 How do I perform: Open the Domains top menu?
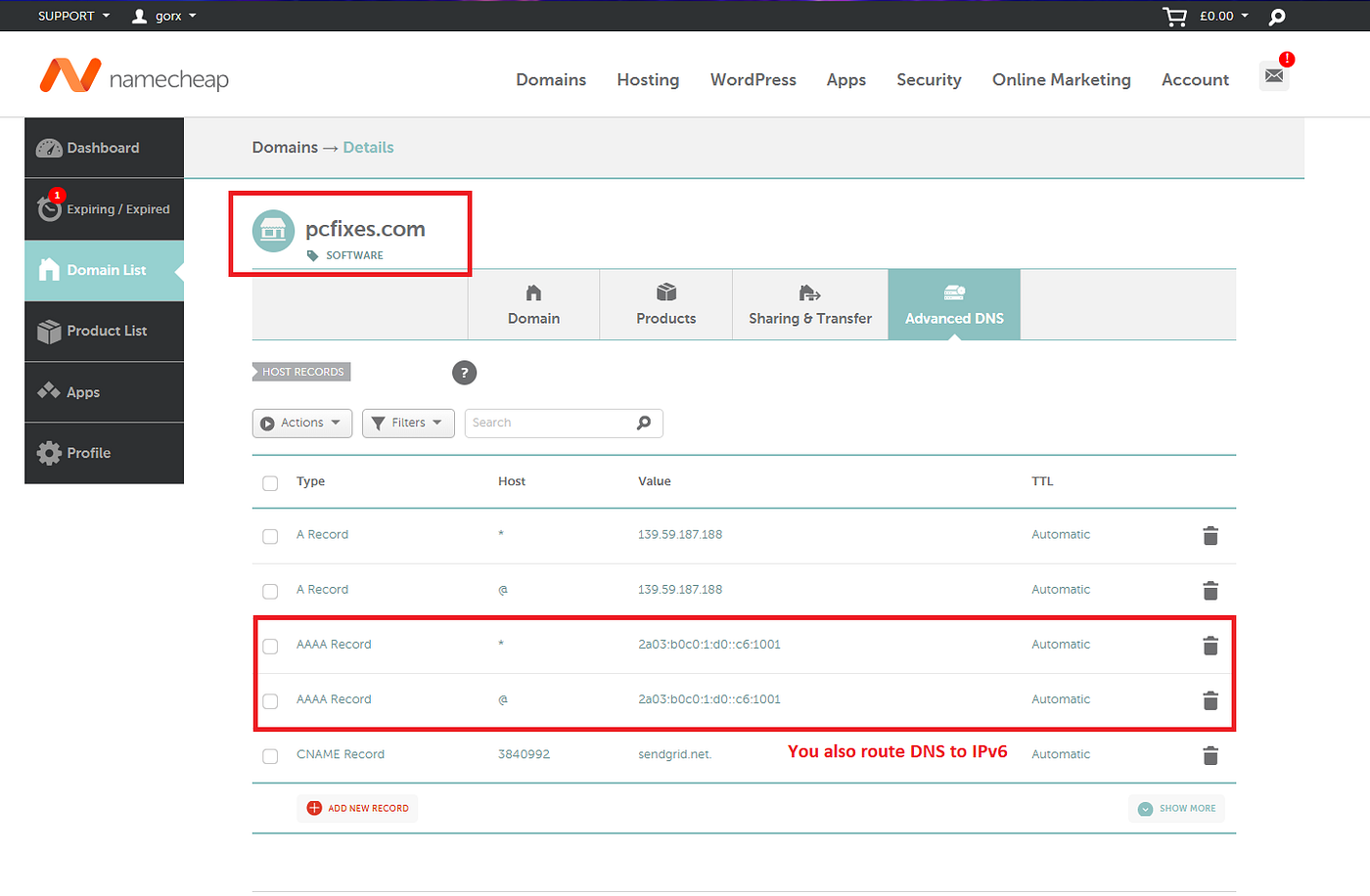pyautogui.click(x=551, y=79)
